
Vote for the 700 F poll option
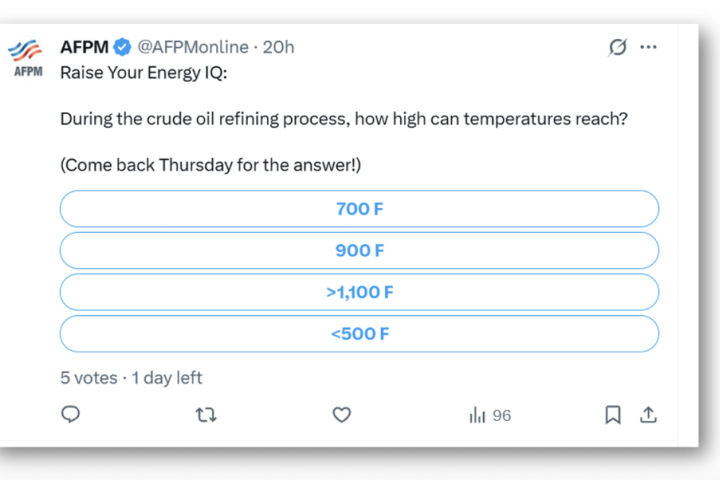(x=359, y=209)
